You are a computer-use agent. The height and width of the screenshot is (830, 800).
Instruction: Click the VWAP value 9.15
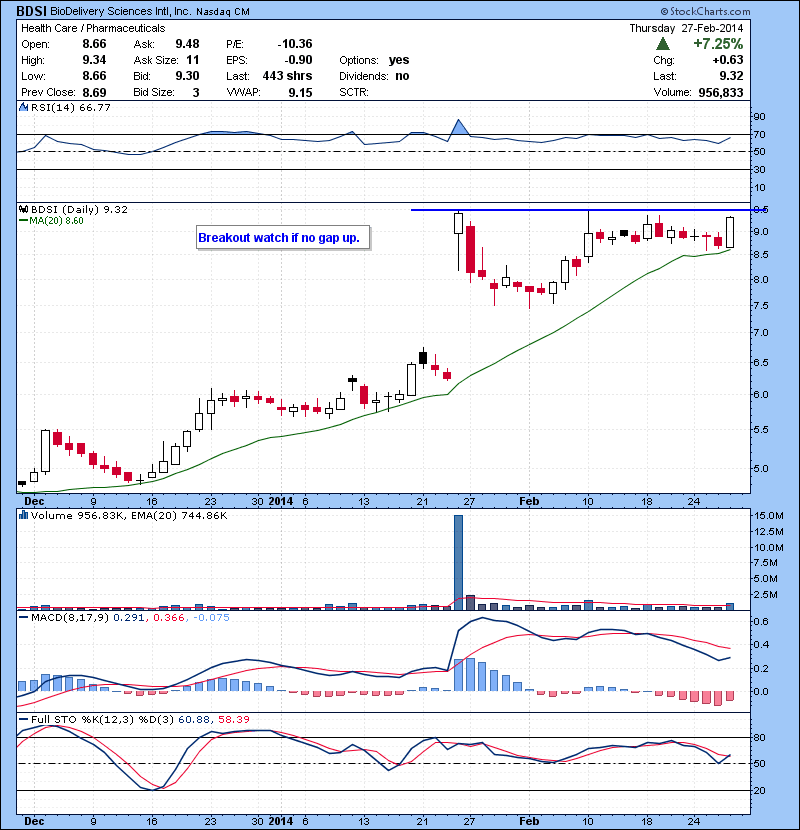[x=300, y=93]
